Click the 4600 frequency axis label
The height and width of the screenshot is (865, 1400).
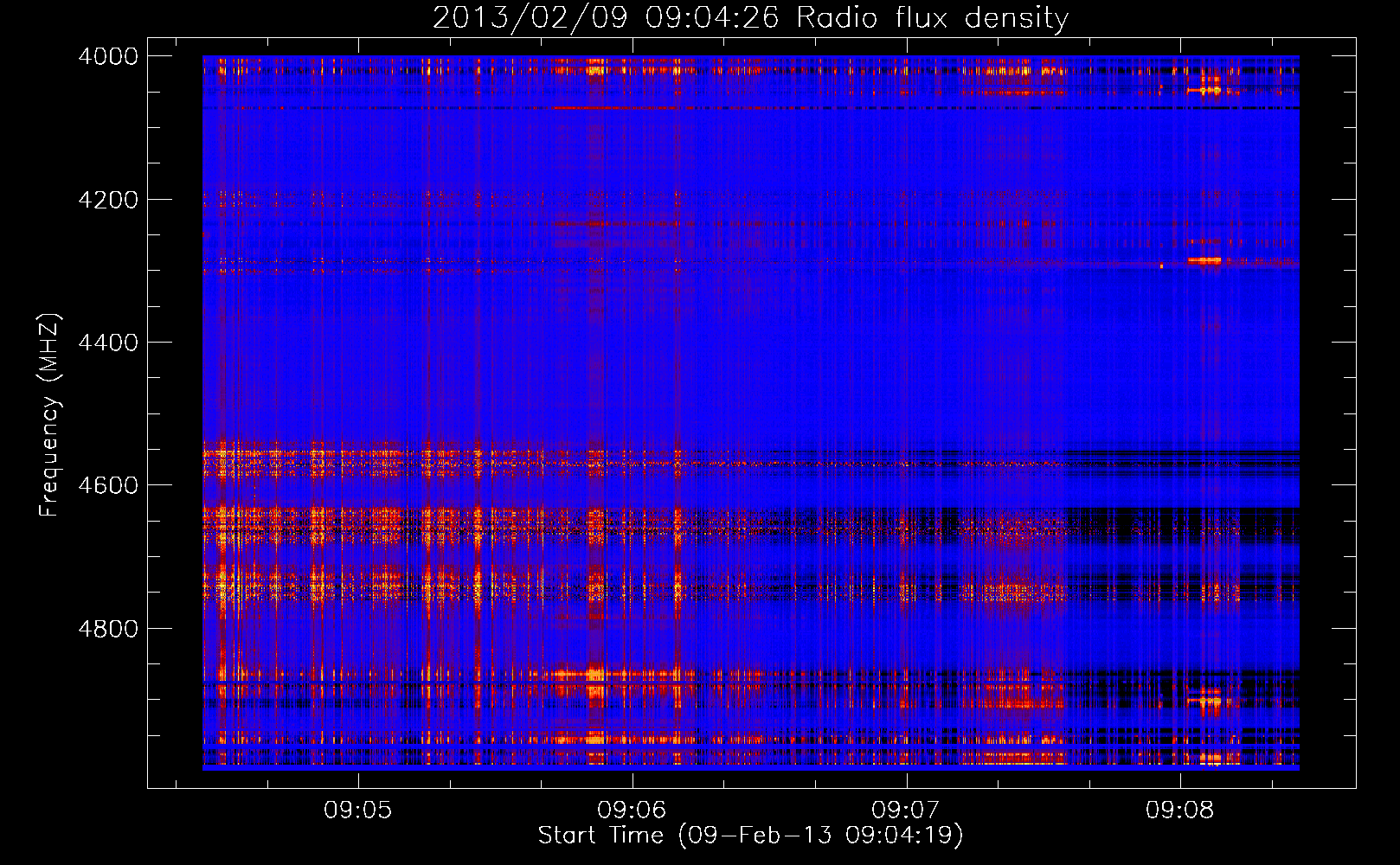pos(108,485)
